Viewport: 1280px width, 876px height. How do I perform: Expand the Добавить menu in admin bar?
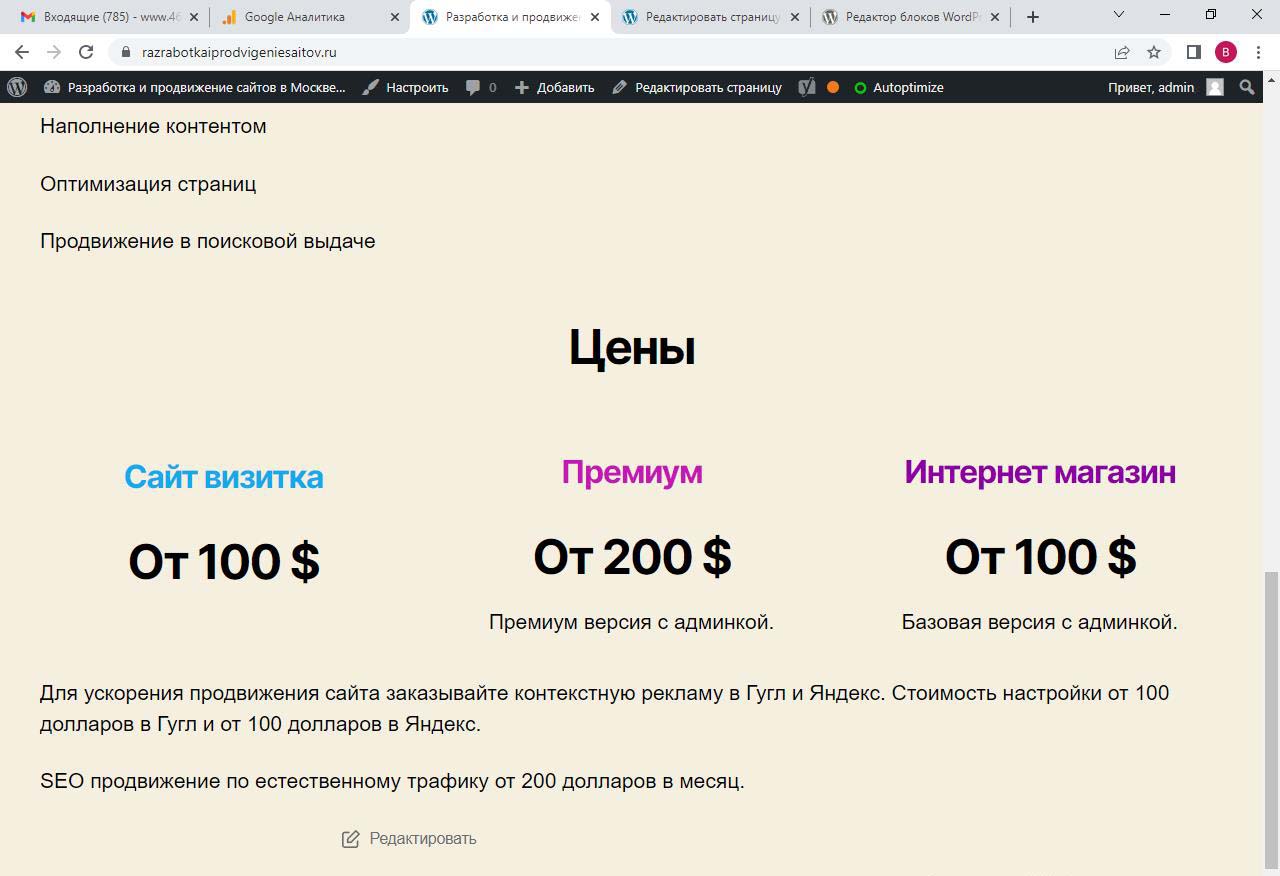(x=555, y=87)
